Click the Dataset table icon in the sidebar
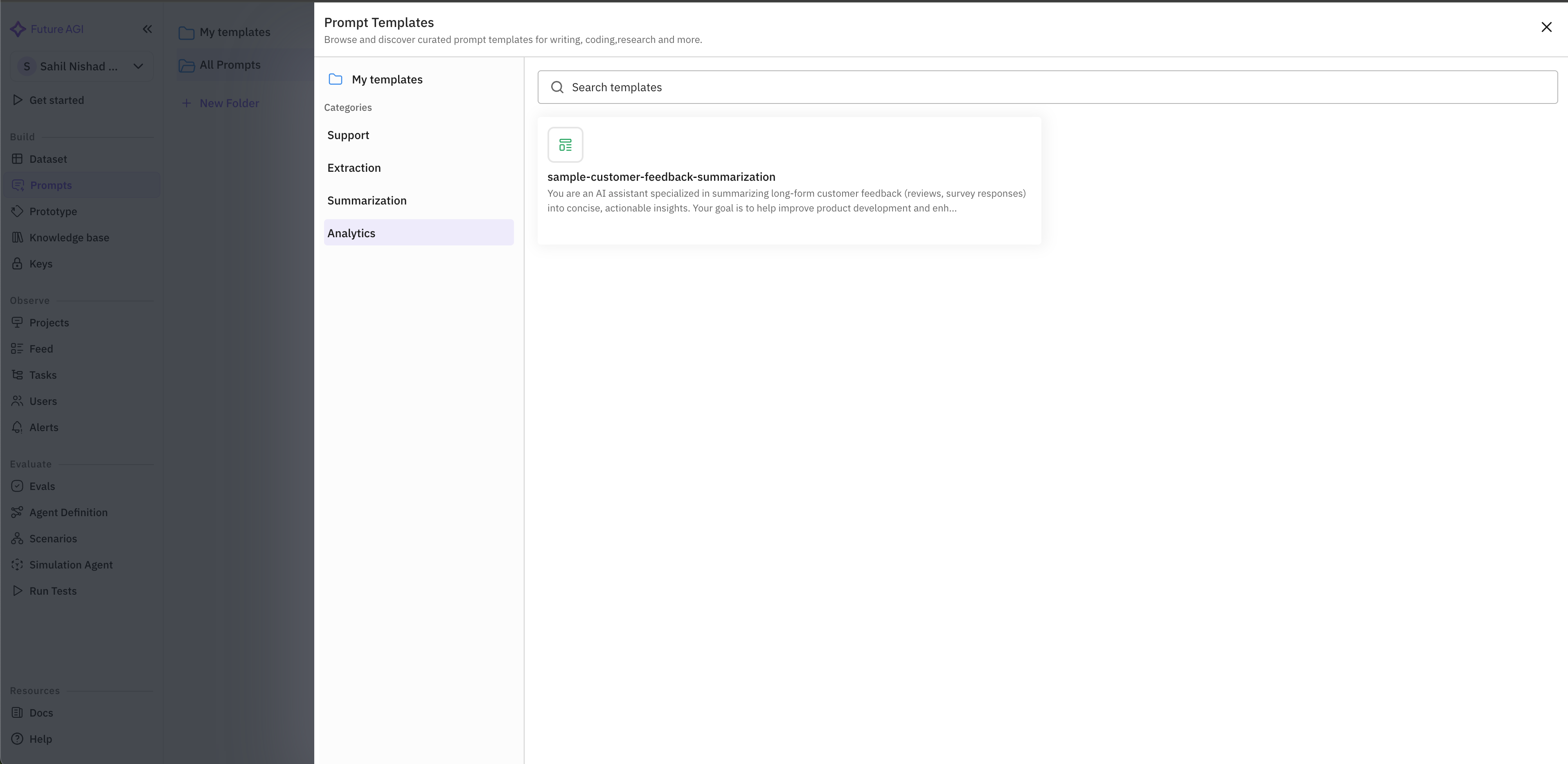 (17, 159)
